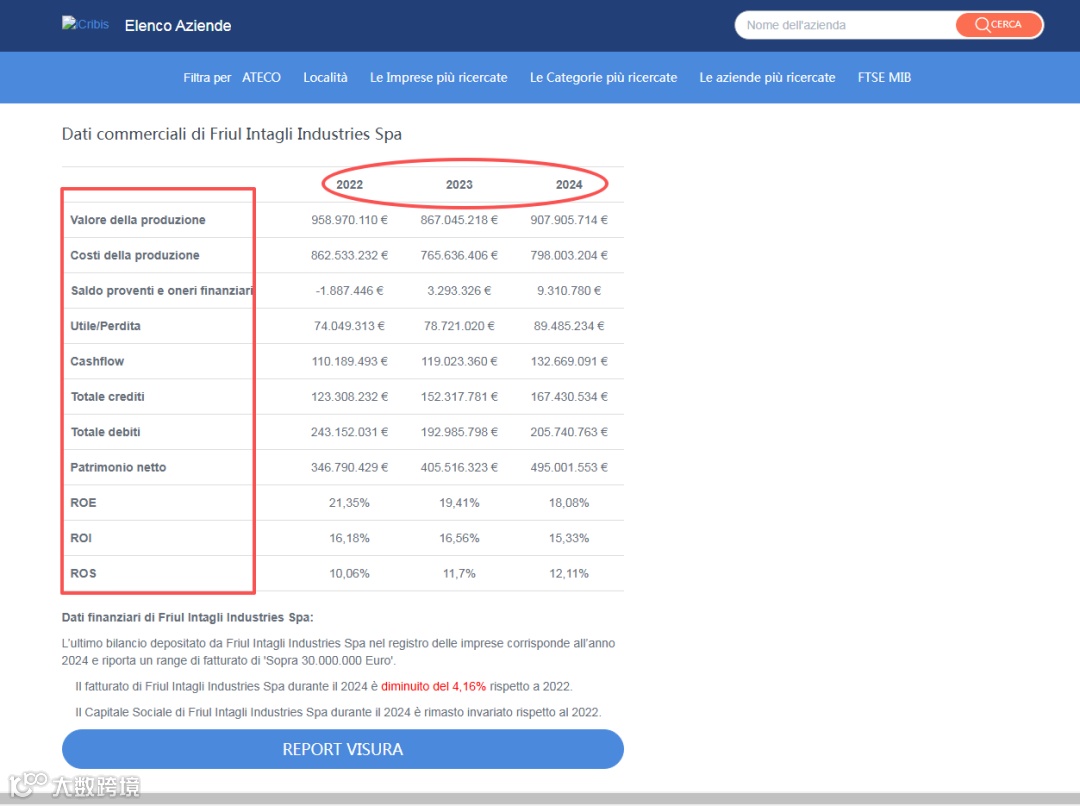This screenshot has width=1080, height=806.
Task: Click the Valore della produzione row label
Action: pos(138,220)
